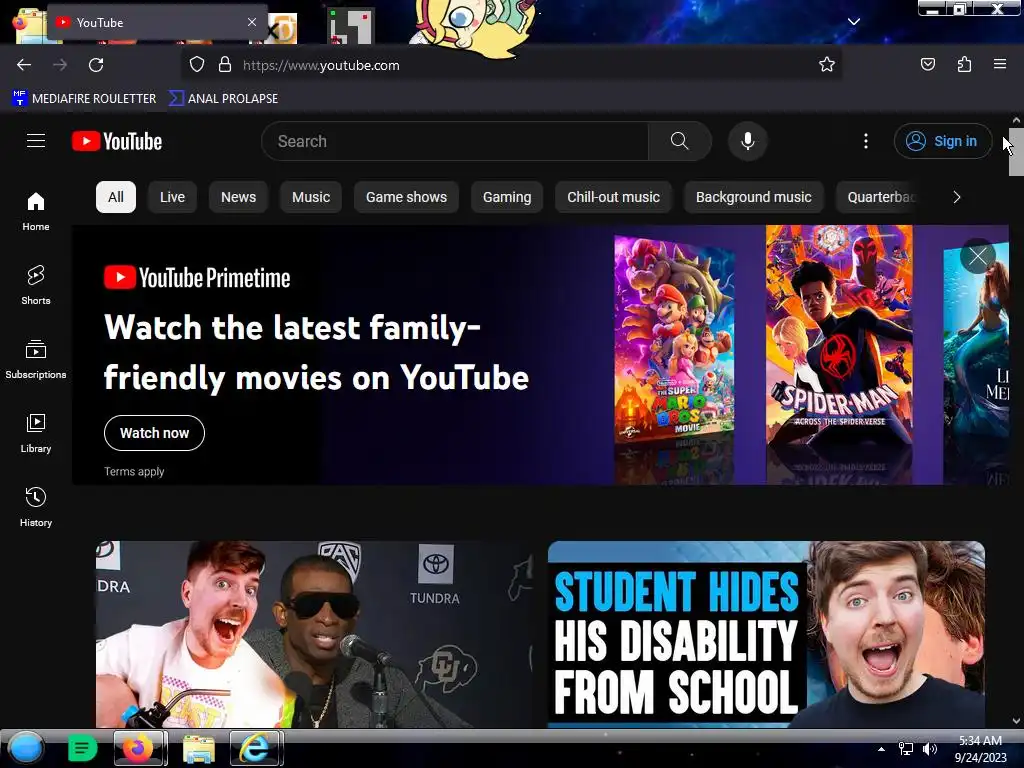1024x768 pixels.
Task: Open MrBeast Tundra press conference thumbnail
Action: coord(313,634)
